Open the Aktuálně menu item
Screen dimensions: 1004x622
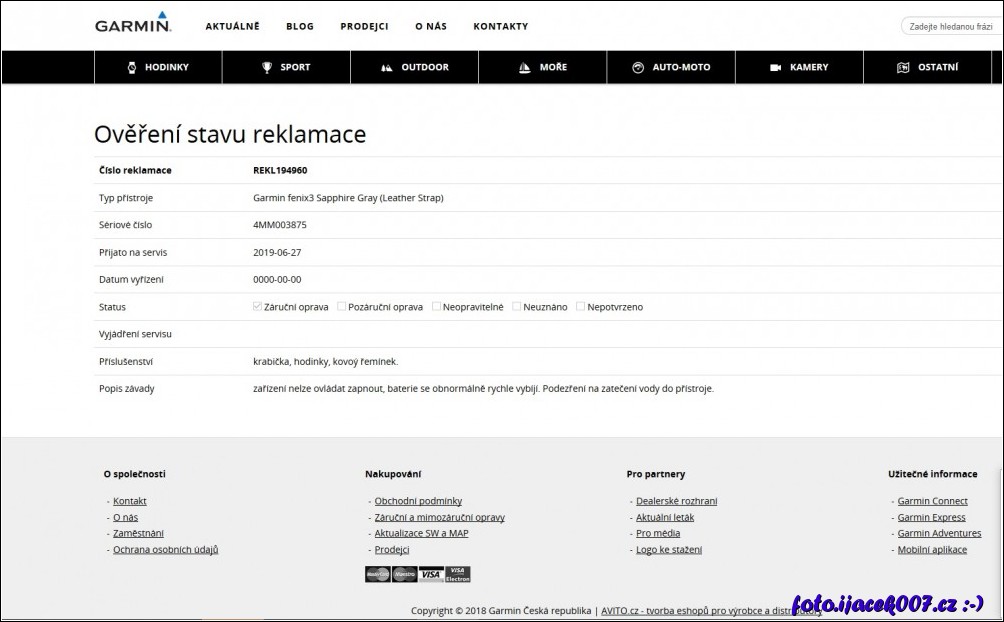point(232,26)
